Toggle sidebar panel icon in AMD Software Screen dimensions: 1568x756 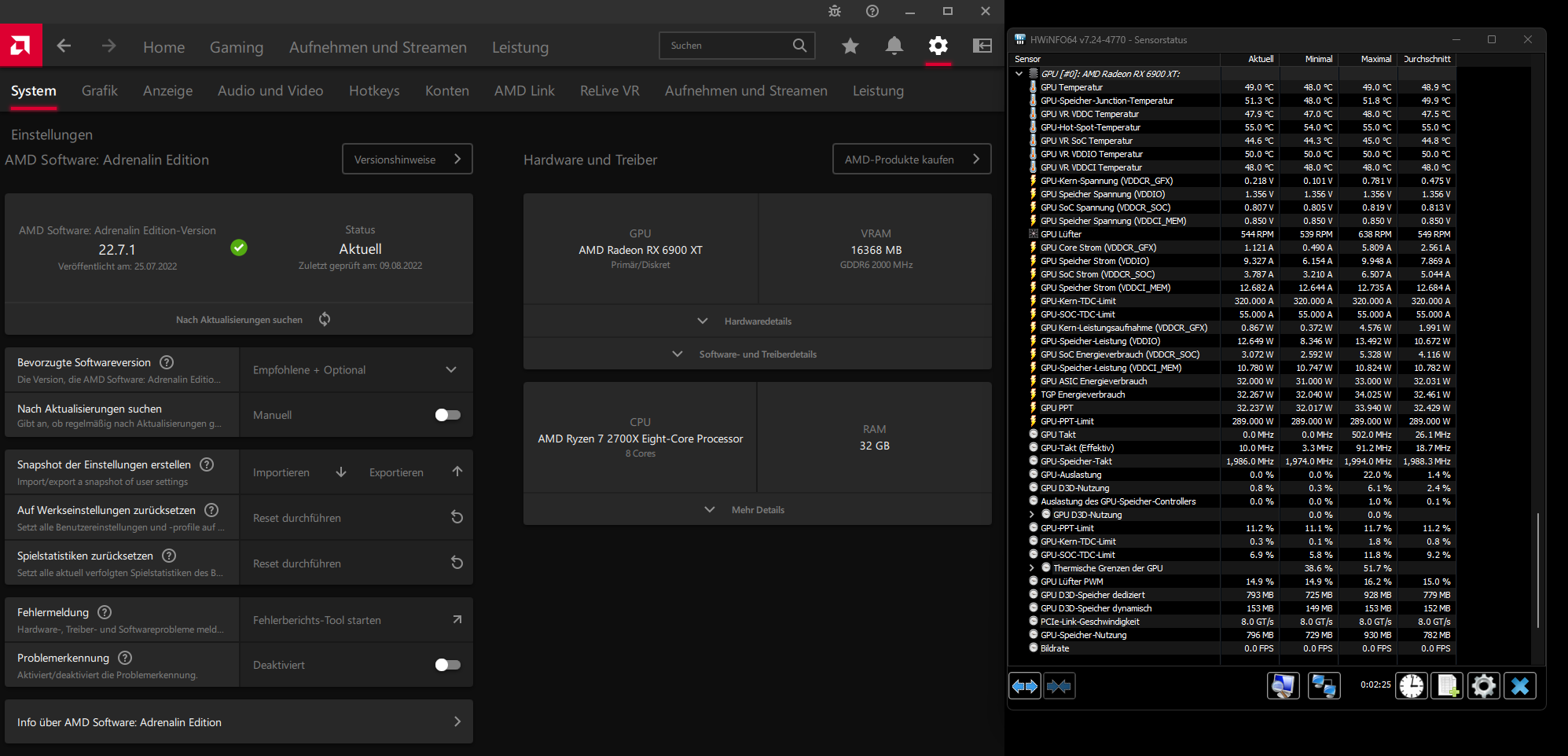[982, 46]
